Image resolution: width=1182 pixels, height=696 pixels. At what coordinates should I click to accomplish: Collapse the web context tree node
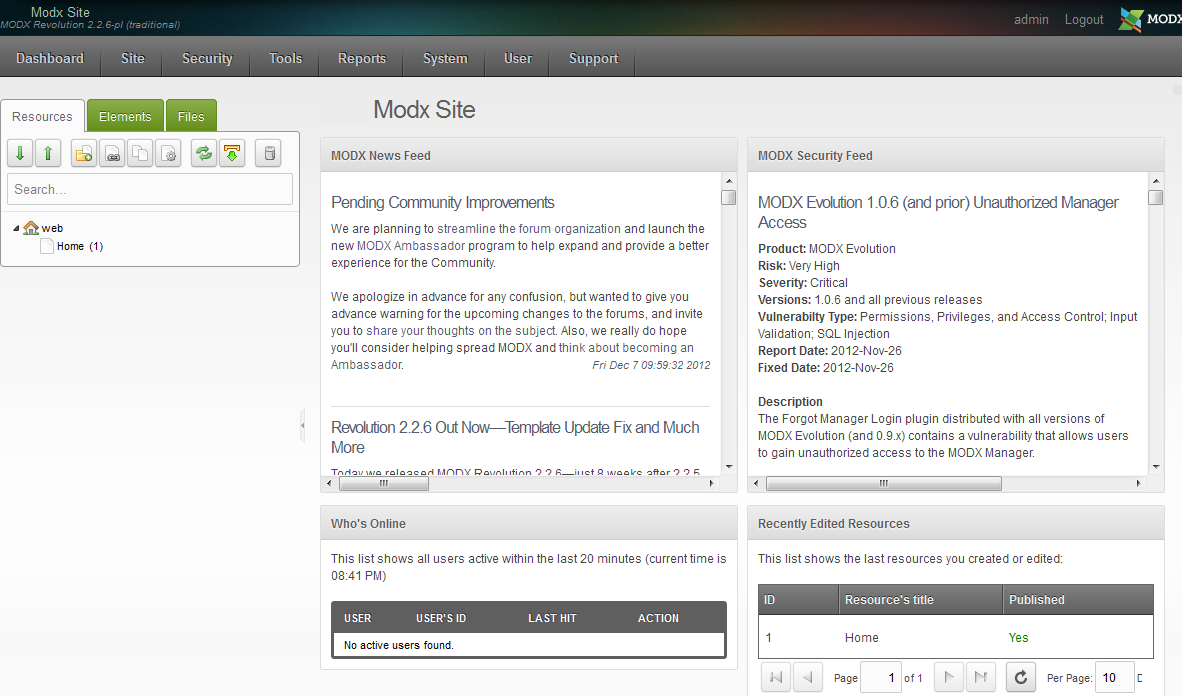coord(16,229)
